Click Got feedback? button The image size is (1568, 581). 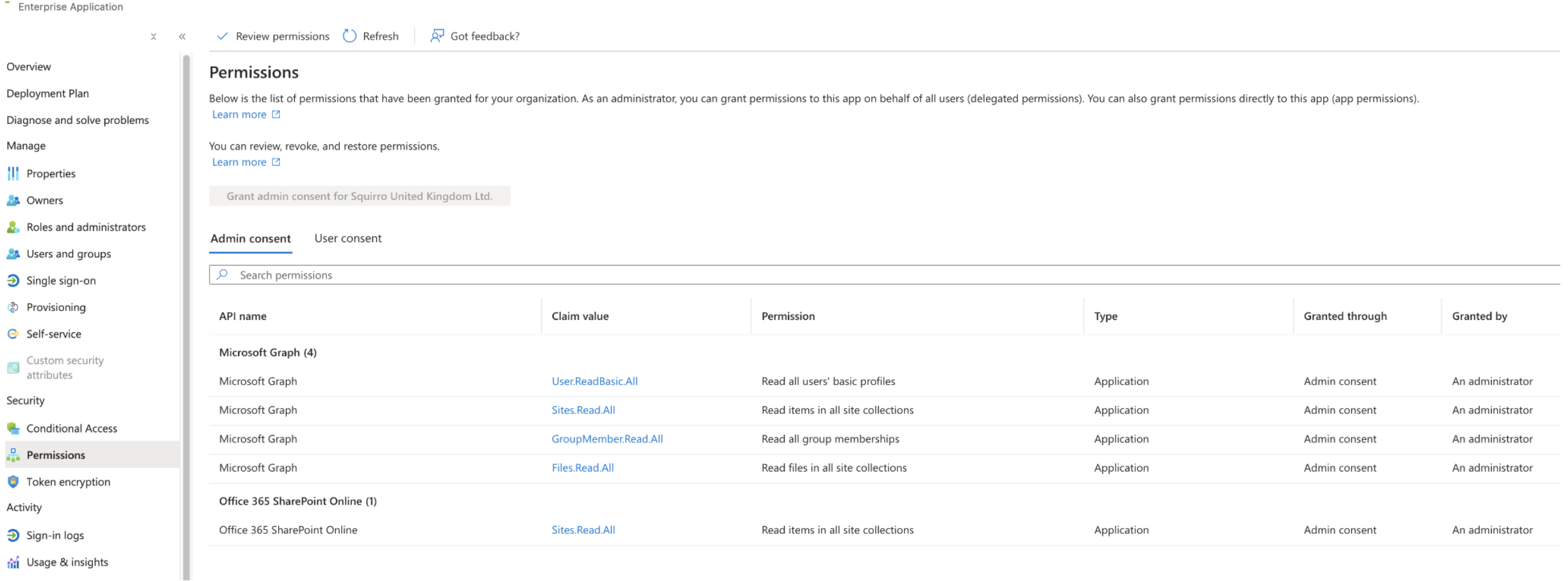point(475,36)
